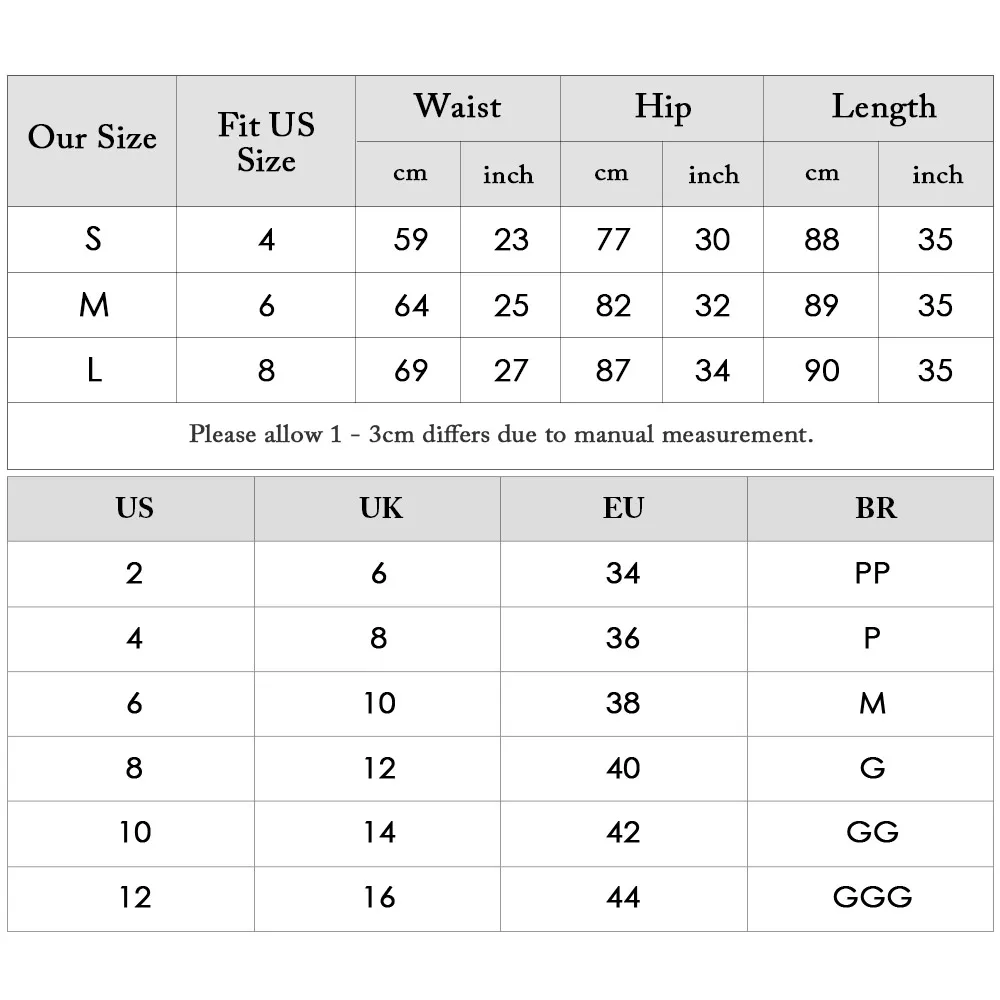
Task: Click the "EU" conversion column header
Action: click(624, 509)
